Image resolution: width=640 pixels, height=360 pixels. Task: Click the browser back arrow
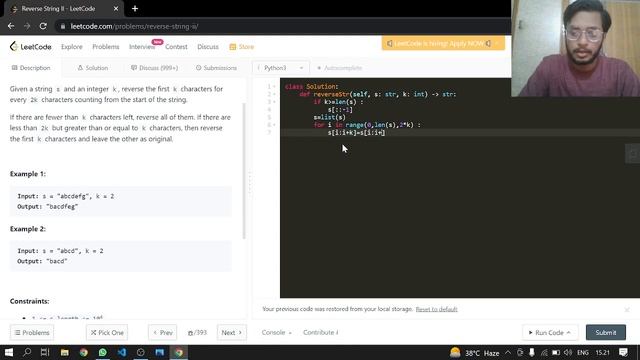(x=11, y=26)
